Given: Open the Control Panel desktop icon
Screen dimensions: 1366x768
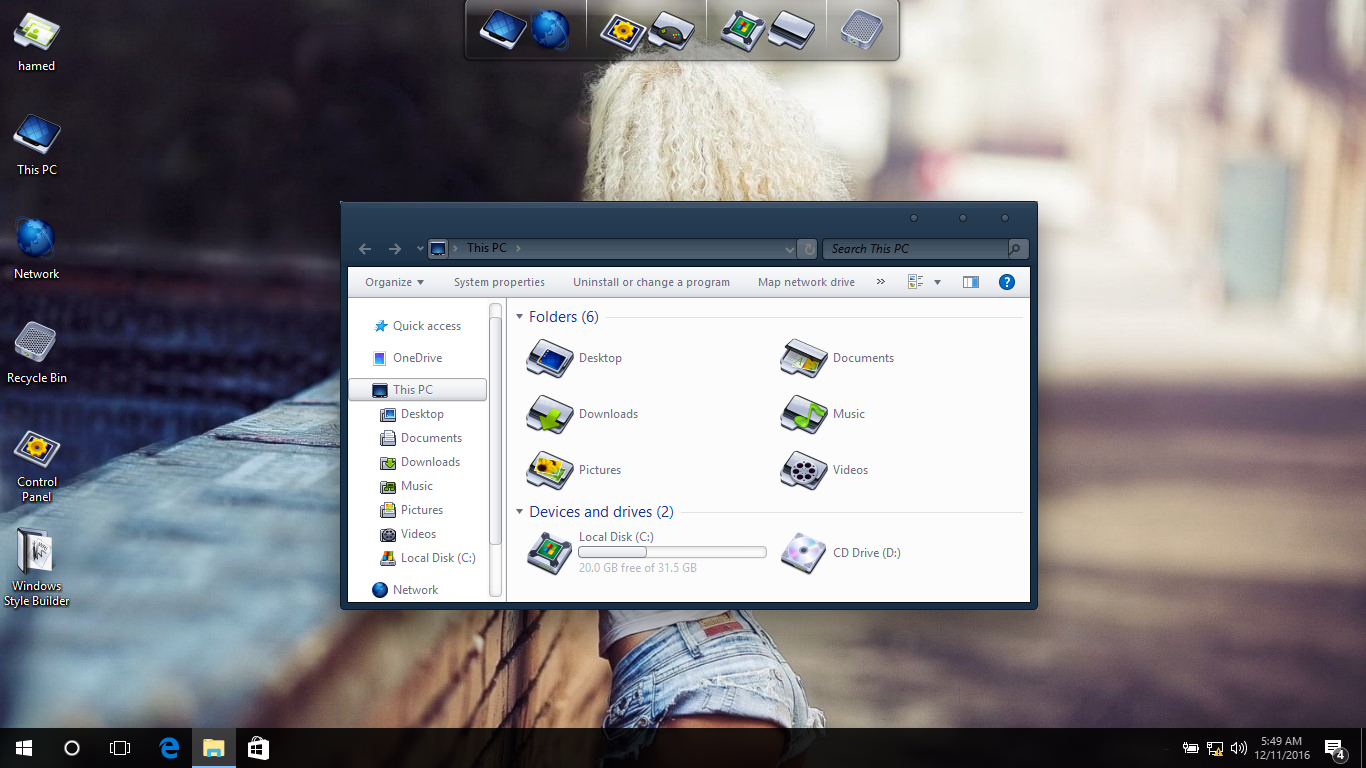Looking at the screenshot, I should pyautogui.click(x=36, y=451).
